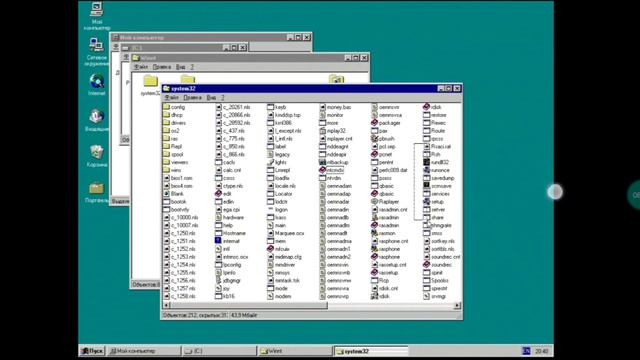Select the rasmon program icon

pyautogui.click(x=374, y=233)
